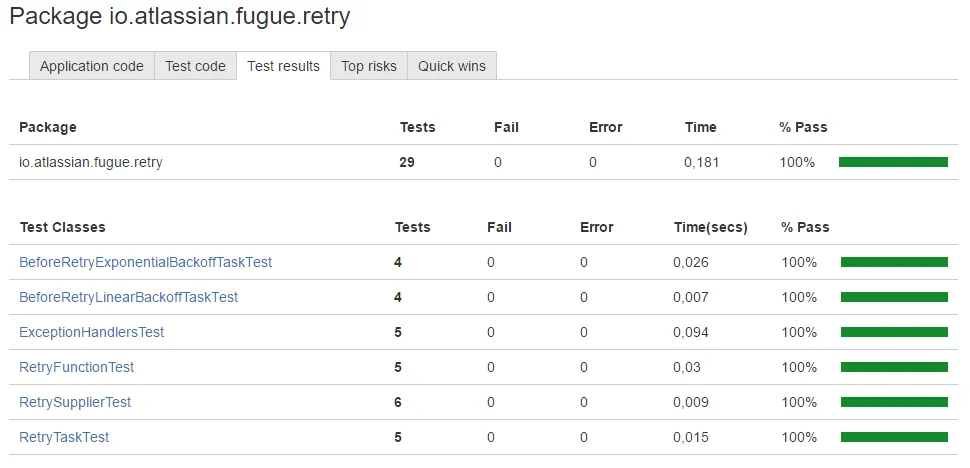Switch to the Application code tab
This screenshot has width=970, height=468.
92,66
